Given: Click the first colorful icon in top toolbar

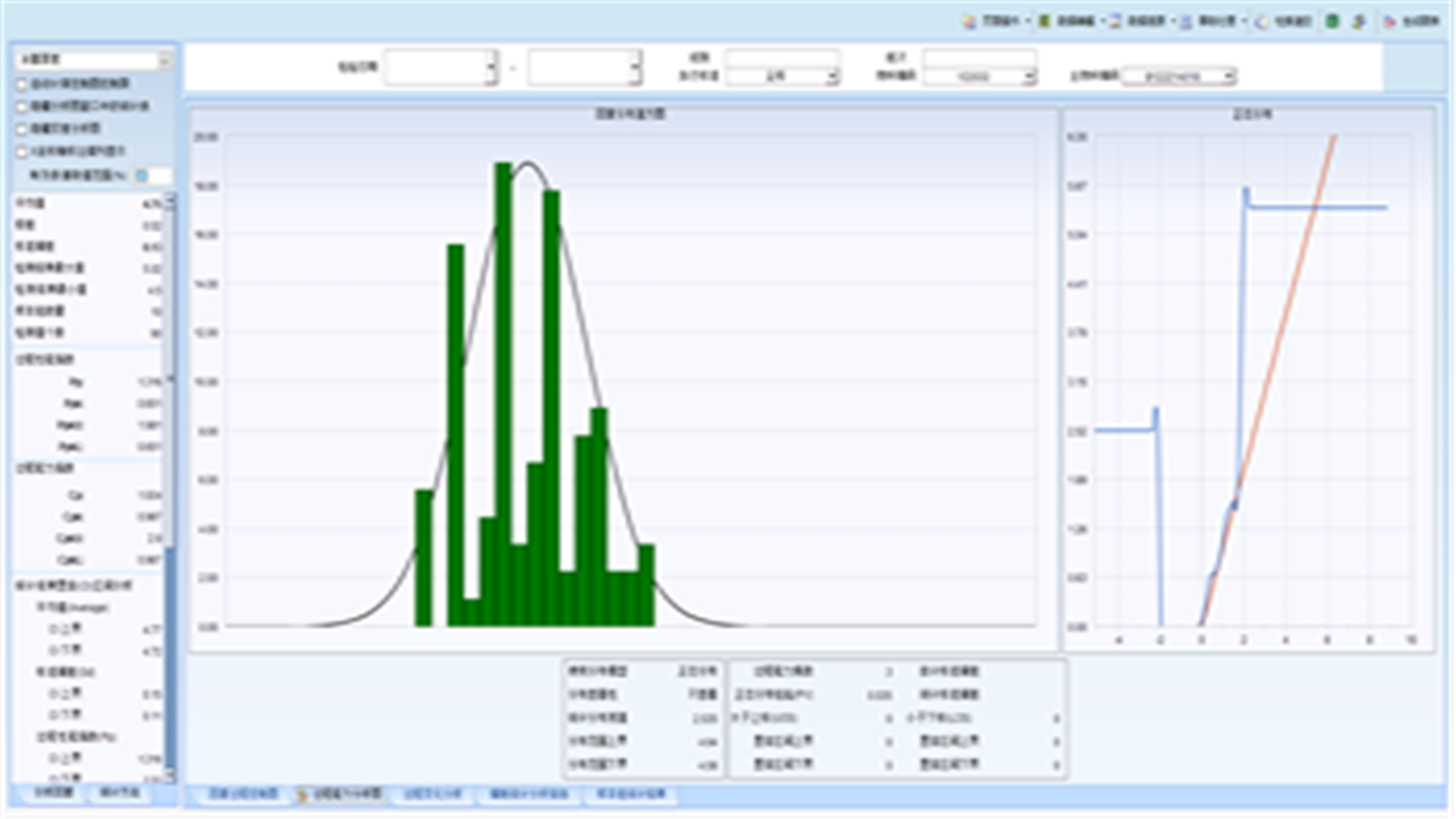Looking at the screenshot, I should tap(969, 21).
